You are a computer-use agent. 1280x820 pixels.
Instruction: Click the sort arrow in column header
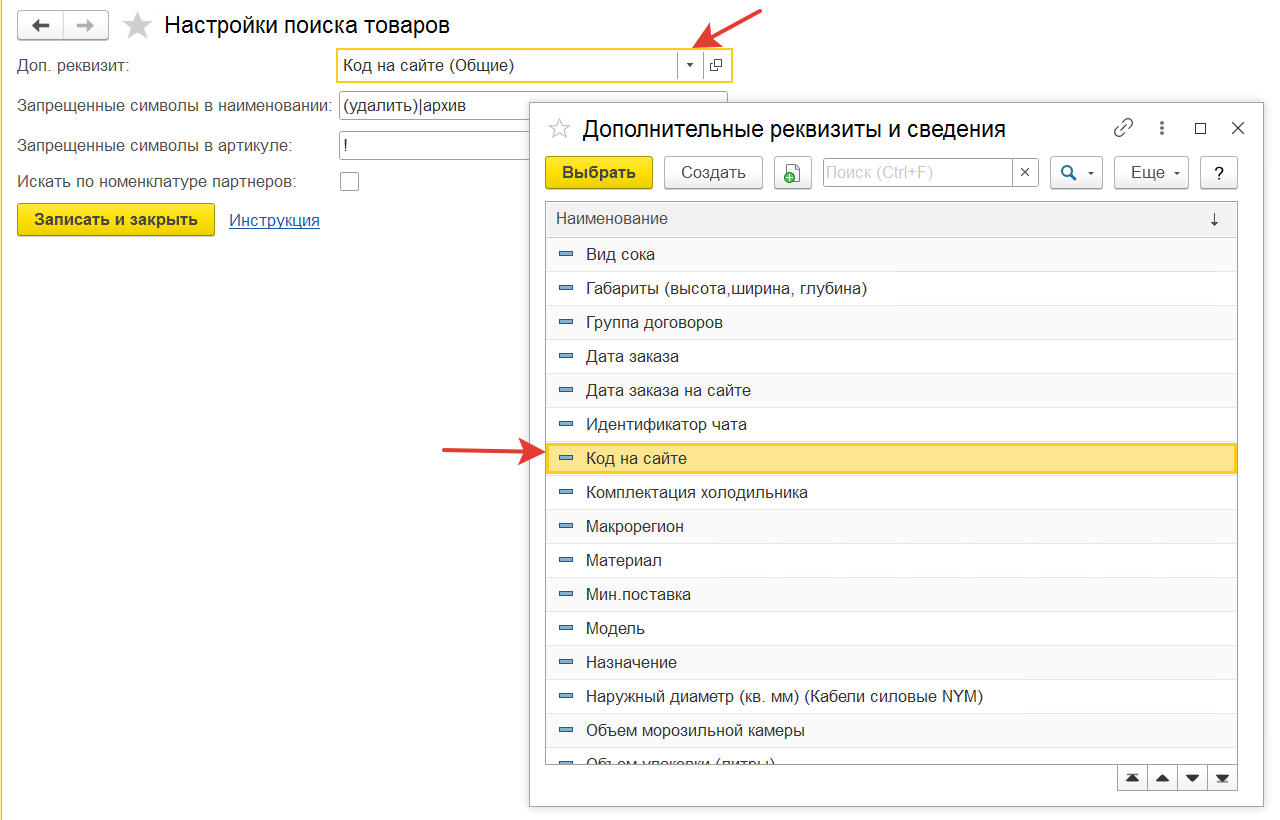(x=1214, y=219)
